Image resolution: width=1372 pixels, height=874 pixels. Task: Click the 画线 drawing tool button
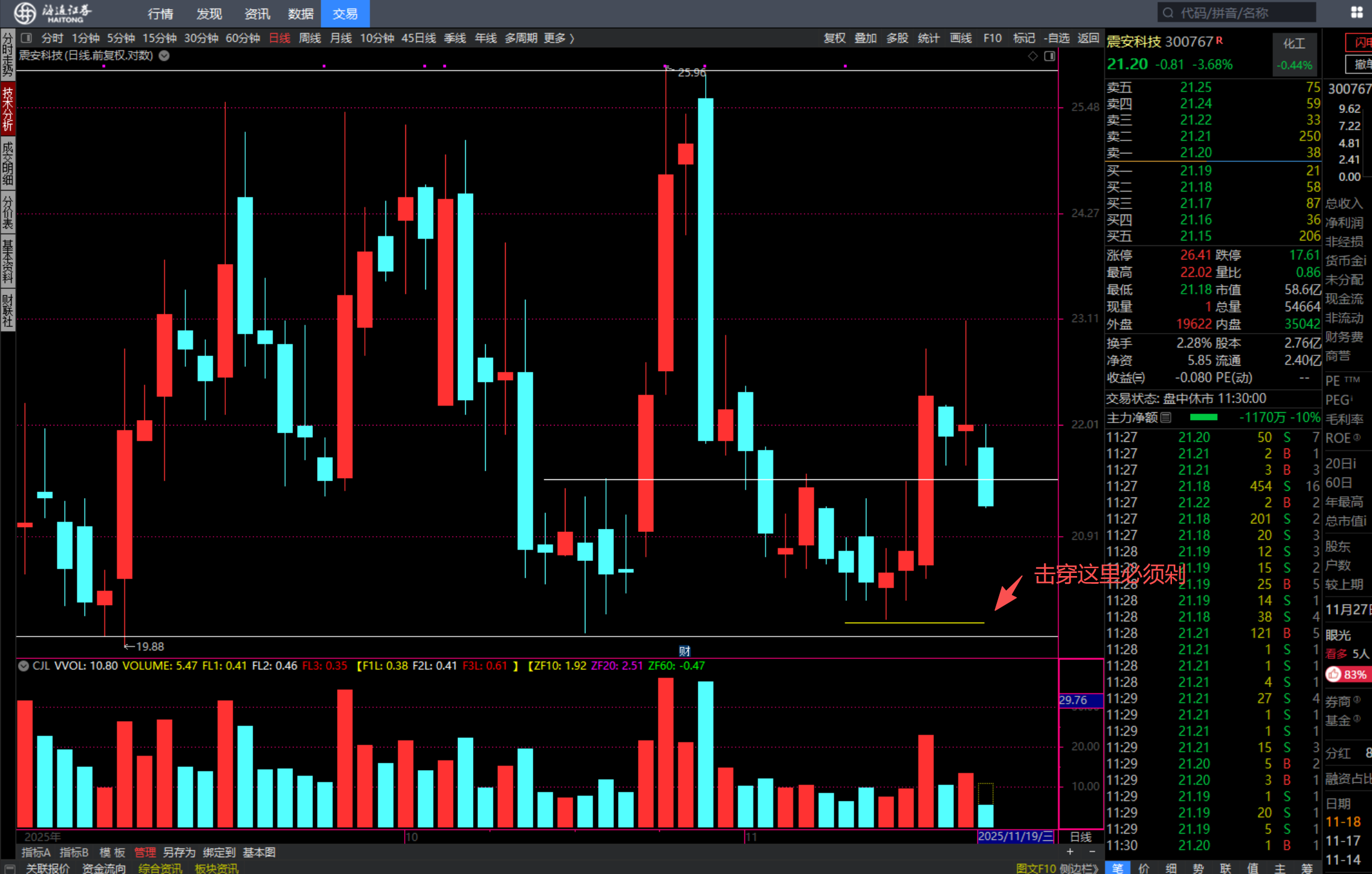click(x=961, y=38)
